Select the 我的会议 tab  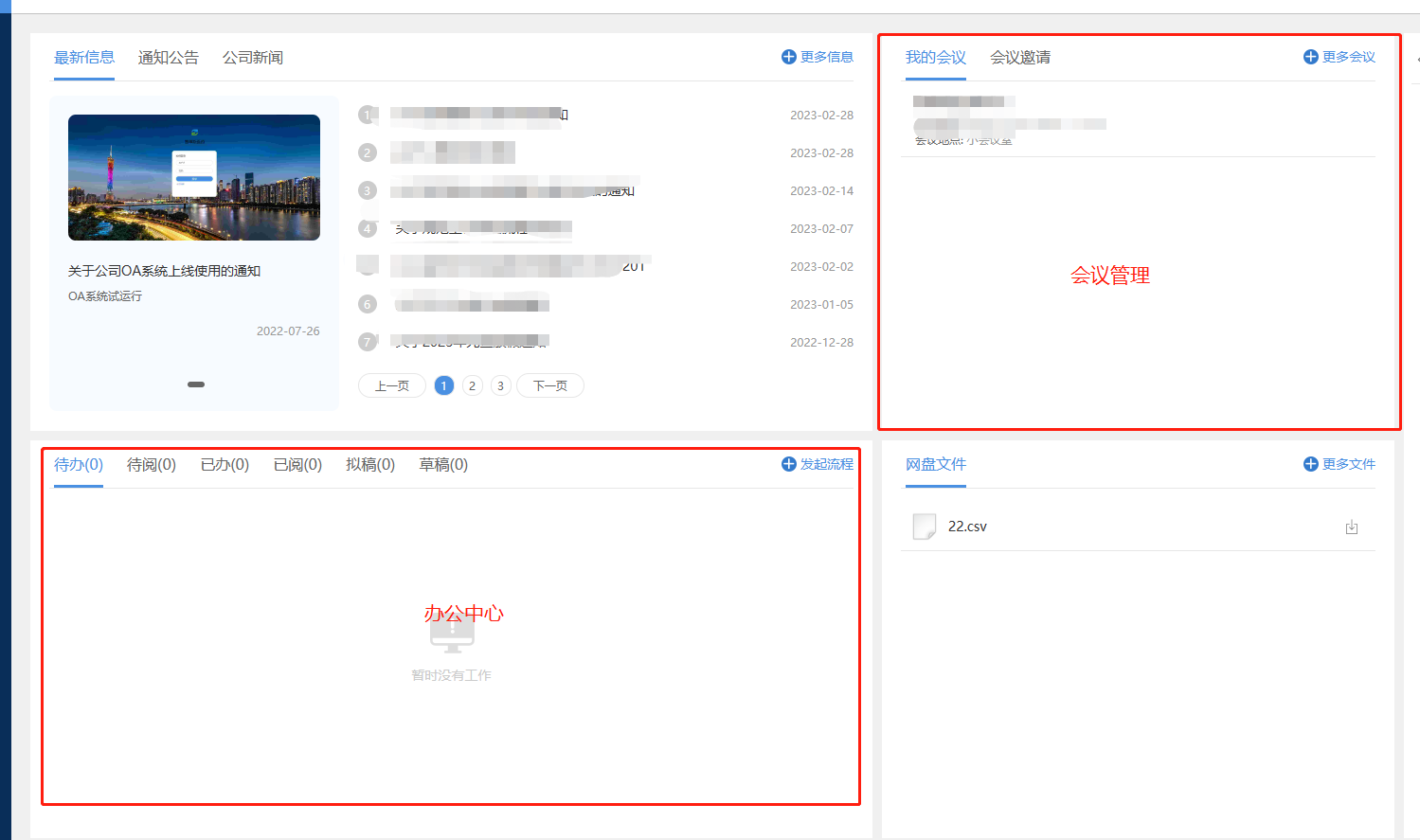tap(936, 58)
